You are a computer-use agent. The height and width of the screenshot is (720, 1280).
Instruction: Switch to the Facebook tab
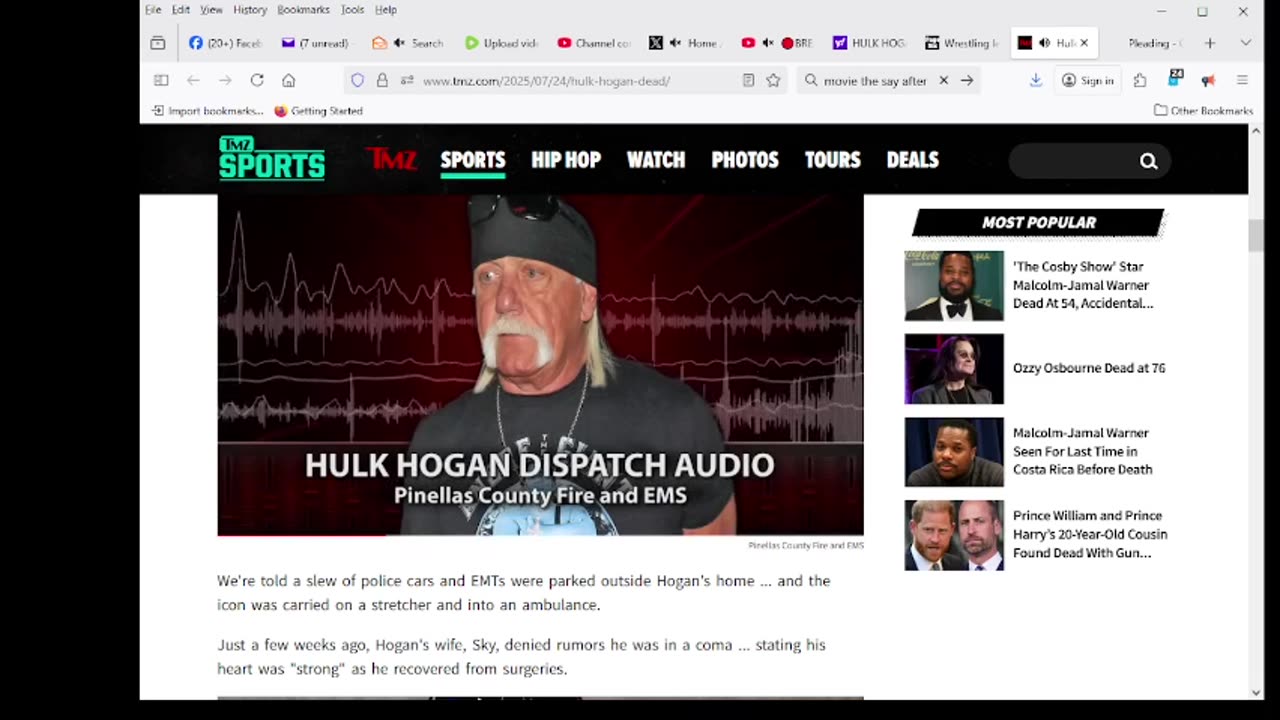click(x=225, y=43)
